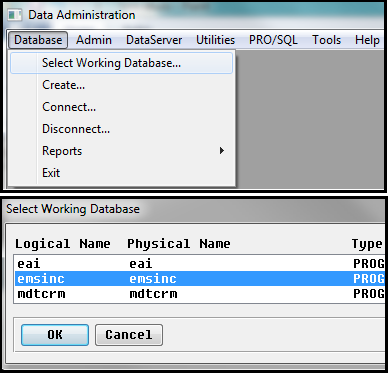Screen dimensions: 388x373
Task: Choose Exit from Database menu
Action: pyautogui.click(x=121, y=173)
